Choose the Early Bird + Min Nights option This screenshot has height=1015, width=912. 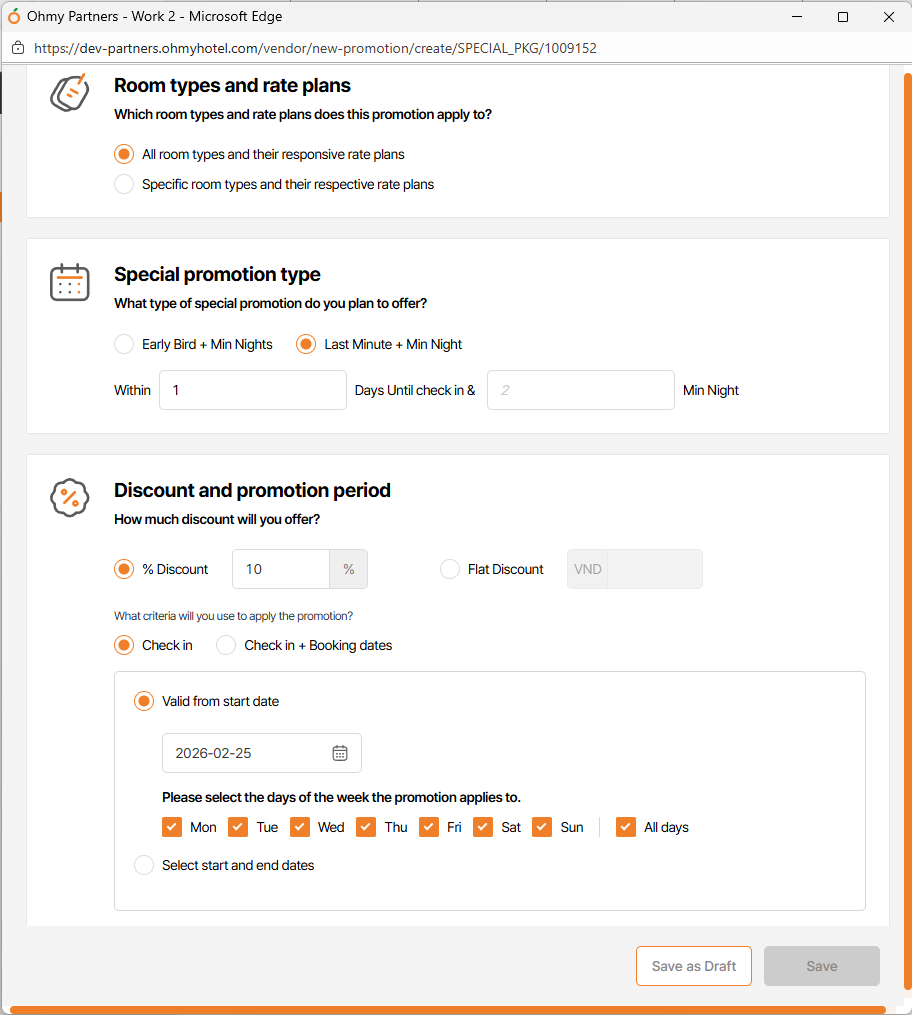coord(124,344)
